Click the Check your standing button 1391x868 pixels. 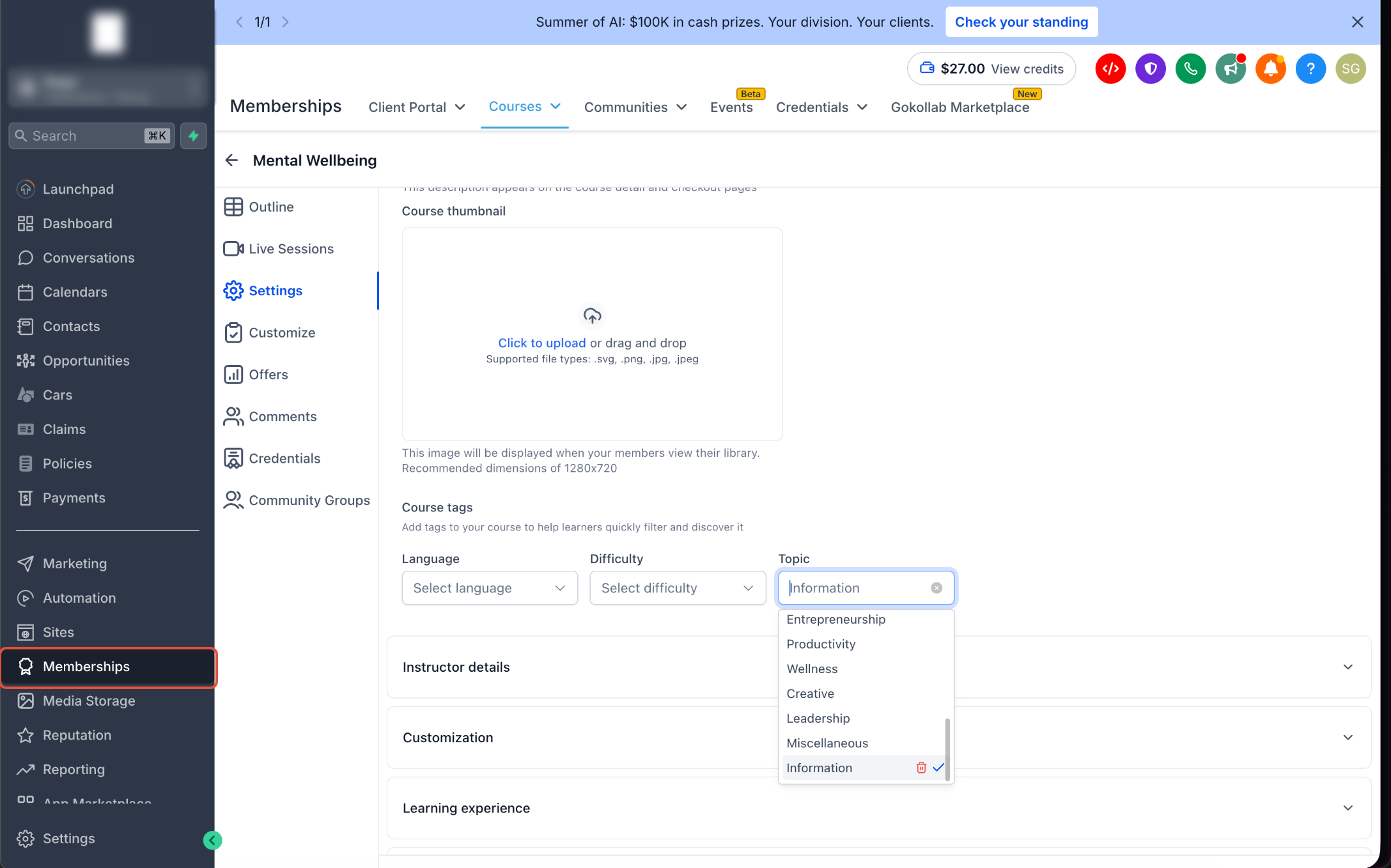click(x=1021, y=22)
